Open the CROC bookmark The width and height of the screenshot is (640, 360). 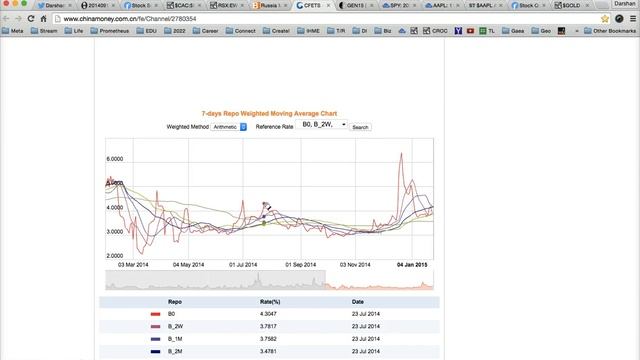point(435,31)
